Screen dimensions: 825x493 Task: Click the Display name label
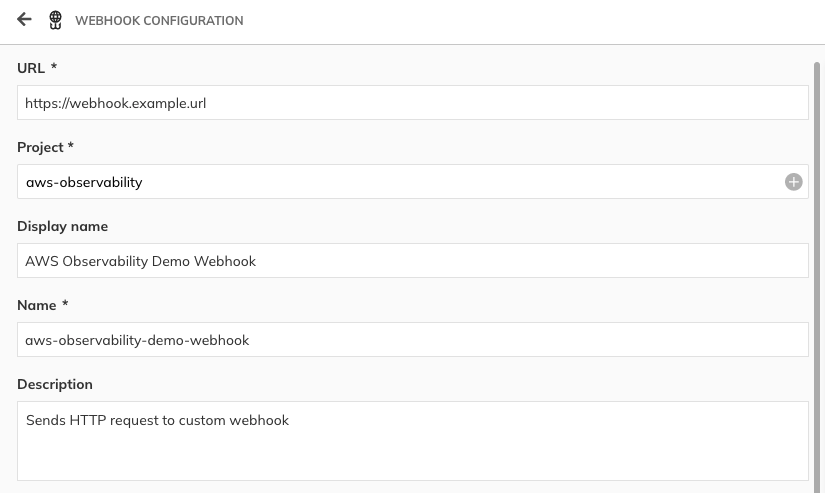point(63,226)
